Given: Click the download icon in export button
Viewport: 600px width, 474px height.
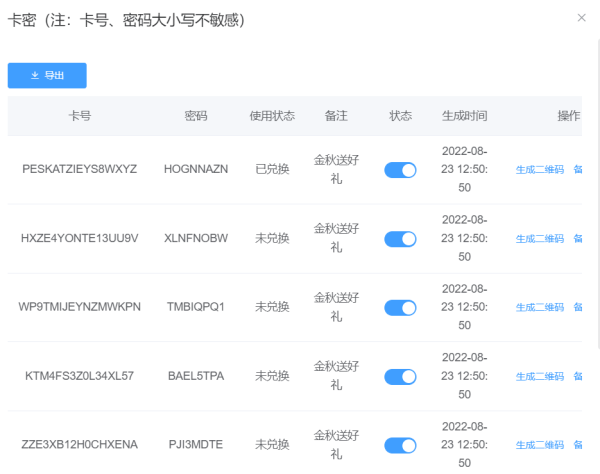Looking at the screenshot, I should point(35,75).
